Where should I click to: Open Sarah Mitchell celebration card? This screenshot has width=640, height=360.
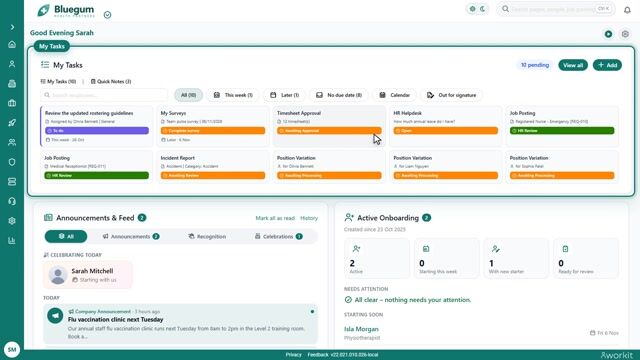[x=88, y=275]
